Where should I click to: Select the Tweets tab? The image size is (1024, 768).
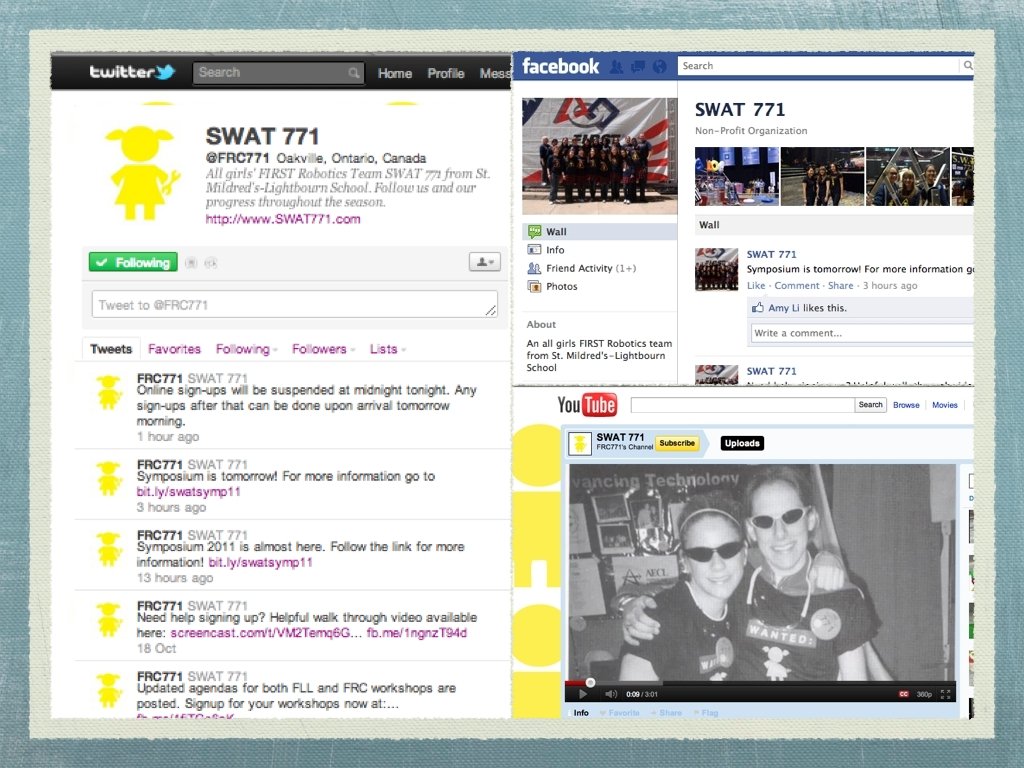point(111,349)
